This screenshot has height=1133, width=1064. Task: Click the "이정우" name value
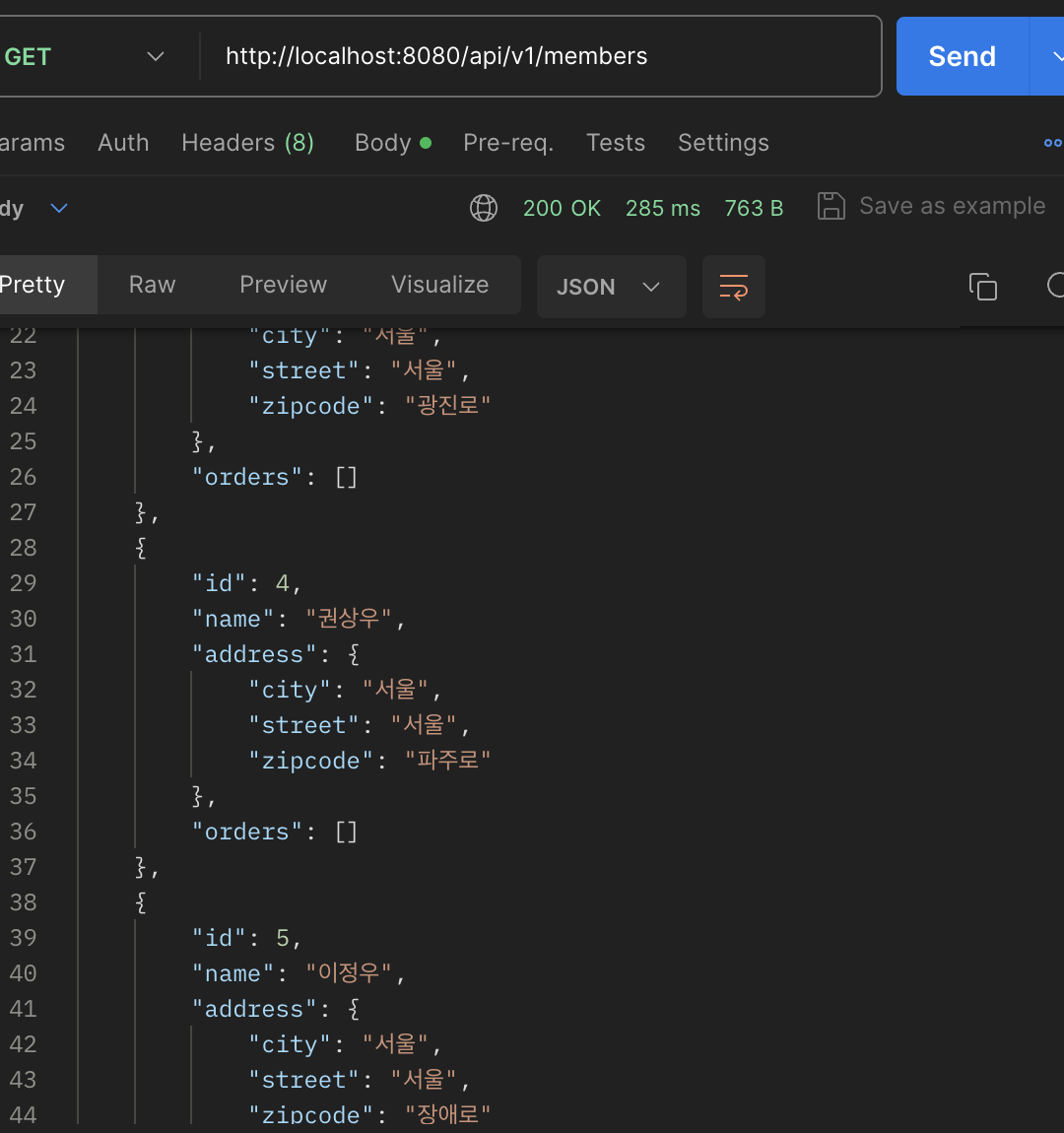[348, 973]
